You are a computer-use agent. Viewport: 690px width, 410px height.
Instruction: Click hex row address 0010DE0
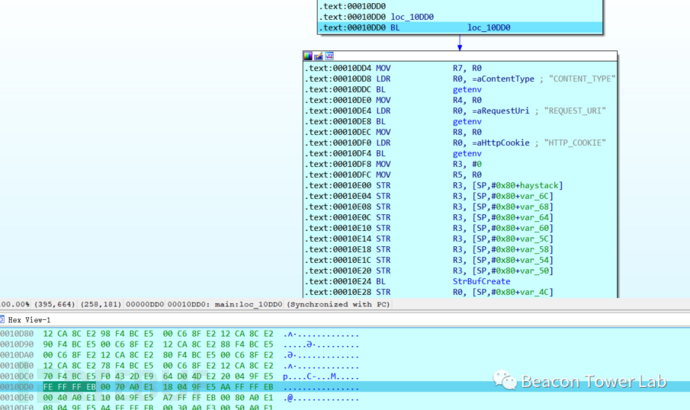point(17,398)
